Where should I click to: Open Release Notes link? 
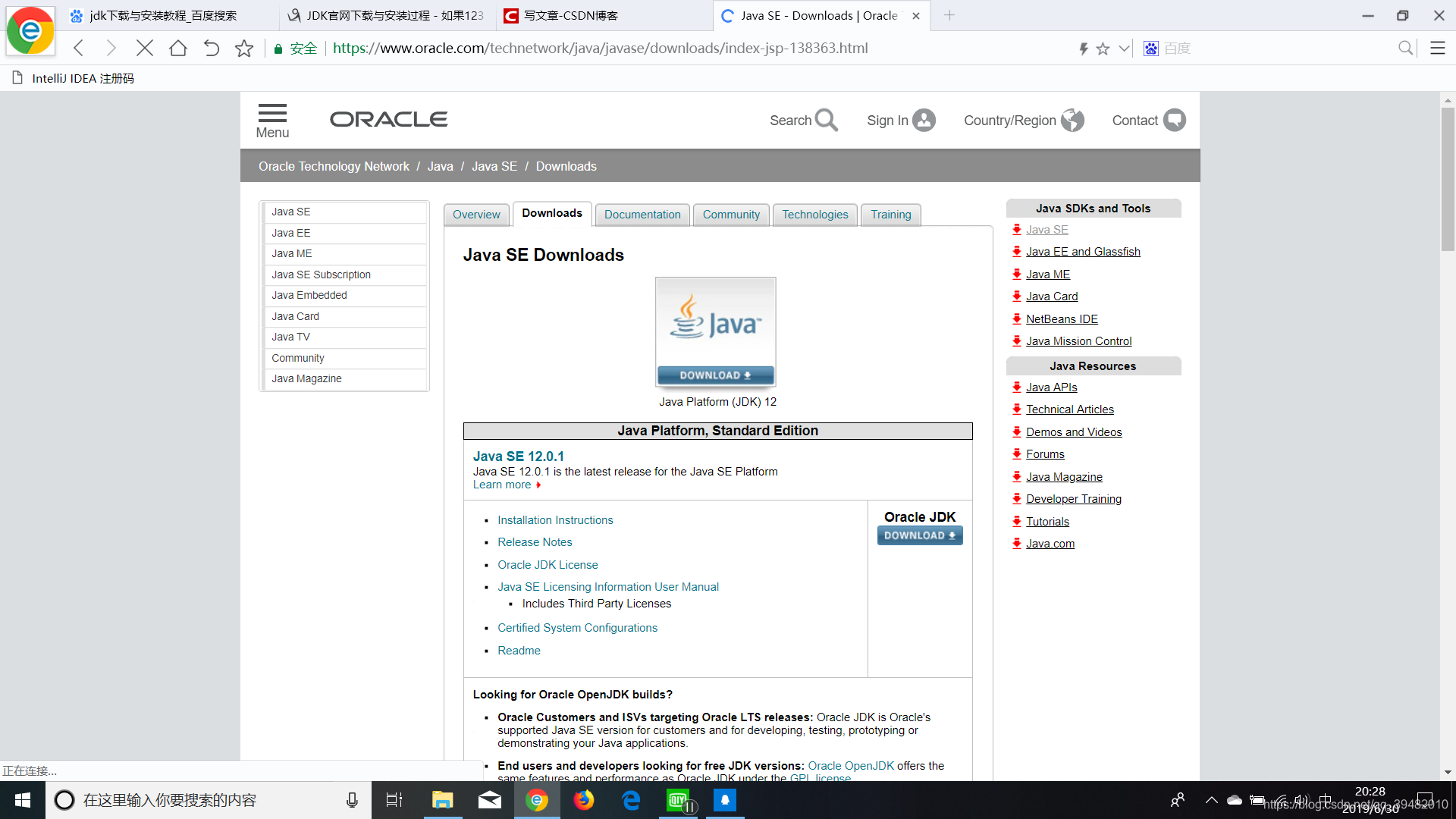coord(535,542)
